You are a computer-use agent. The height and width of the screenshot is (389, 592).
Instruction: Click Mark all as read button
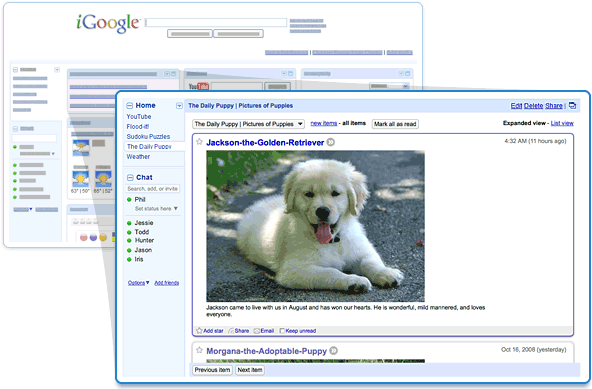coord(395,124)
